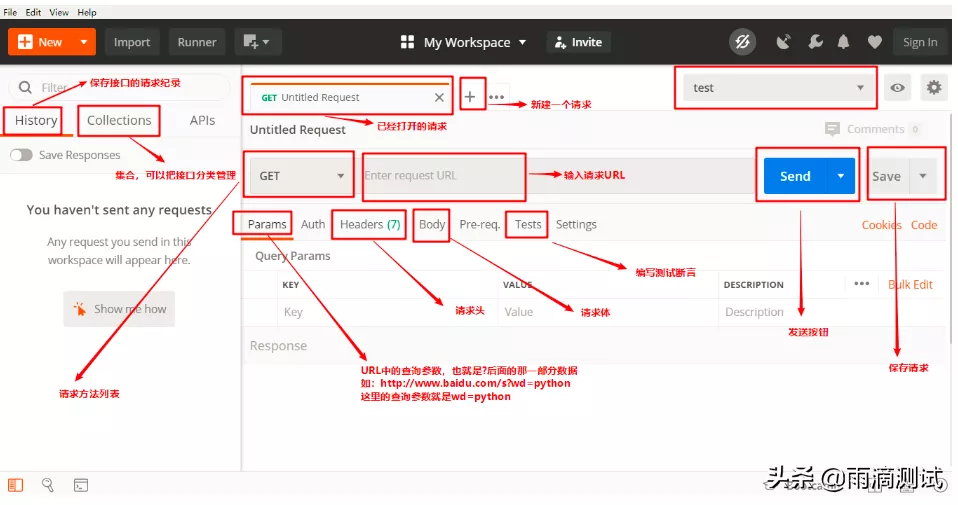
Task: Open Find and Replace icon in status bar
Action: pos(48,485)
